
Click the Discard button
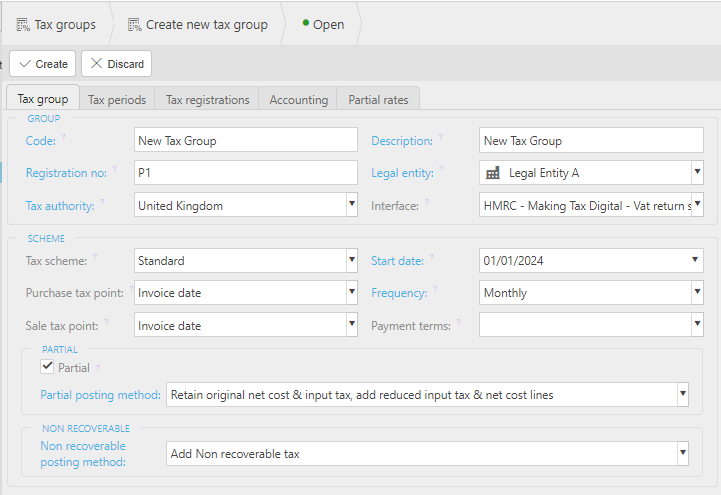(x=116, y=64)
